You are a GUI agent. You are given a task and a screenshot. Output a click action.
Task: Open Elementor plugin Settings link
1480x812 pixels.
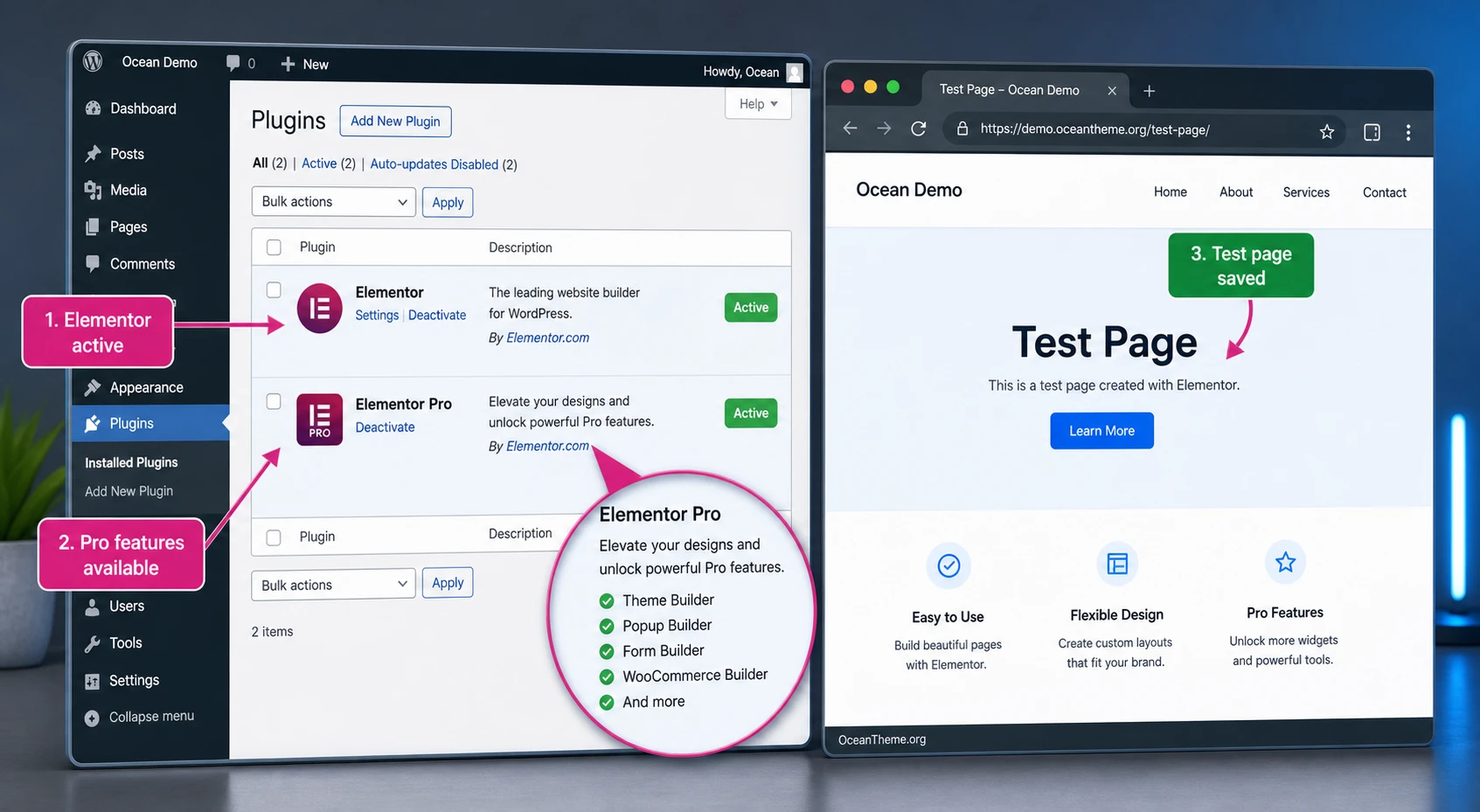377,316
